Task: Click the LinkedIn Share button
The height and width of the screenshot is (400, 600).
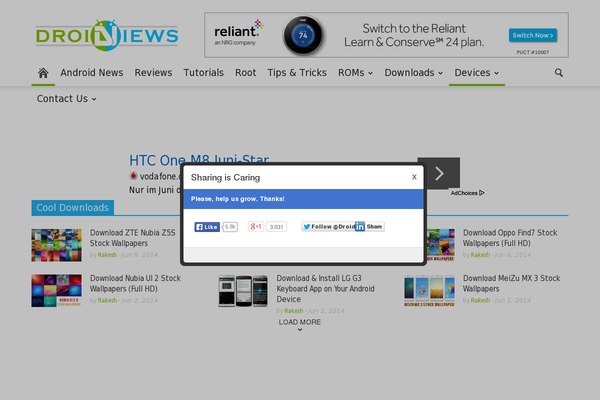Action: pyautogui.click(x=370, y=227)
